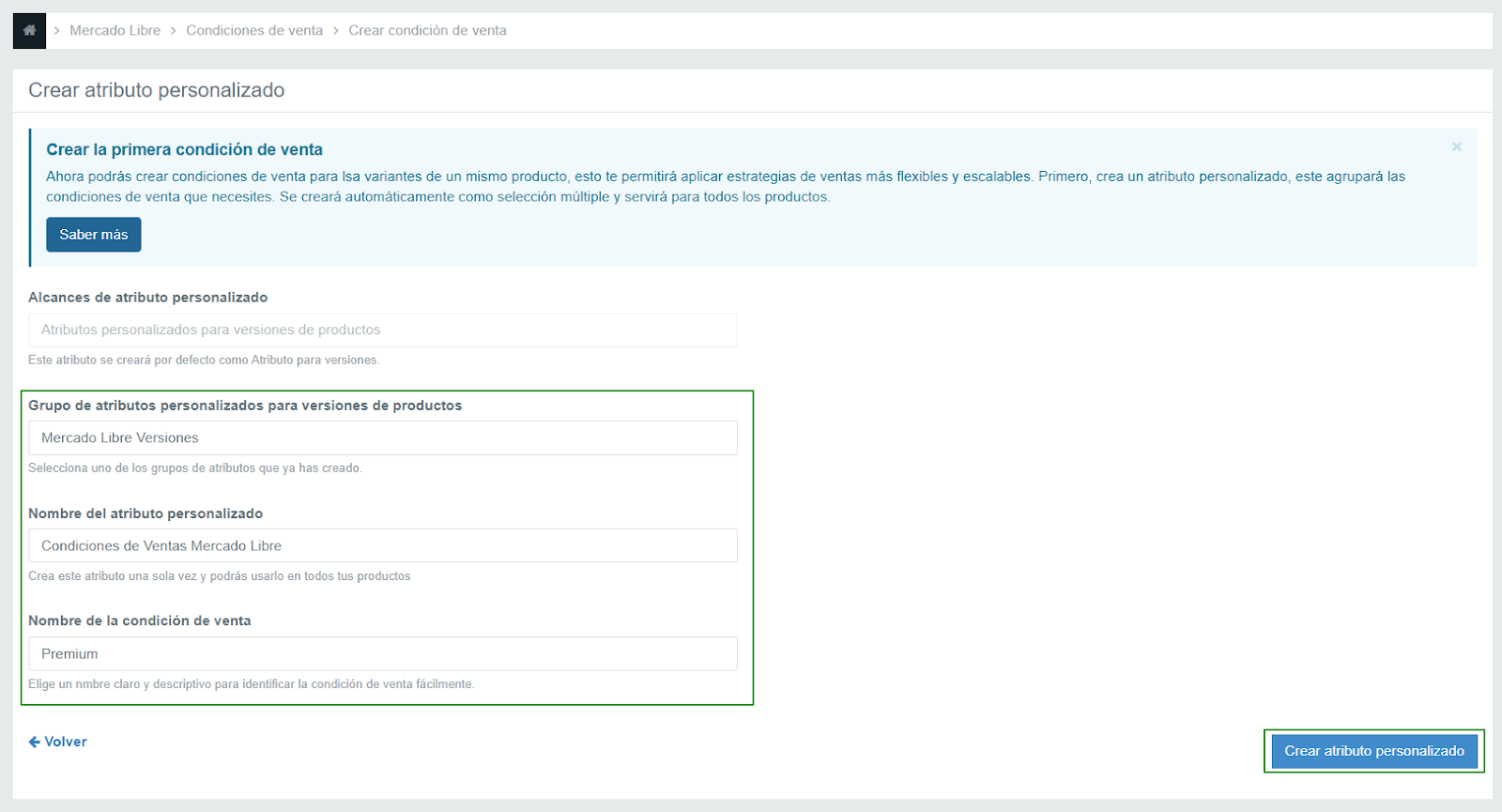1502x812 pixels.
Task: Select the Crear condición de venta breadcrumb
Action: (x=427, y=30)
